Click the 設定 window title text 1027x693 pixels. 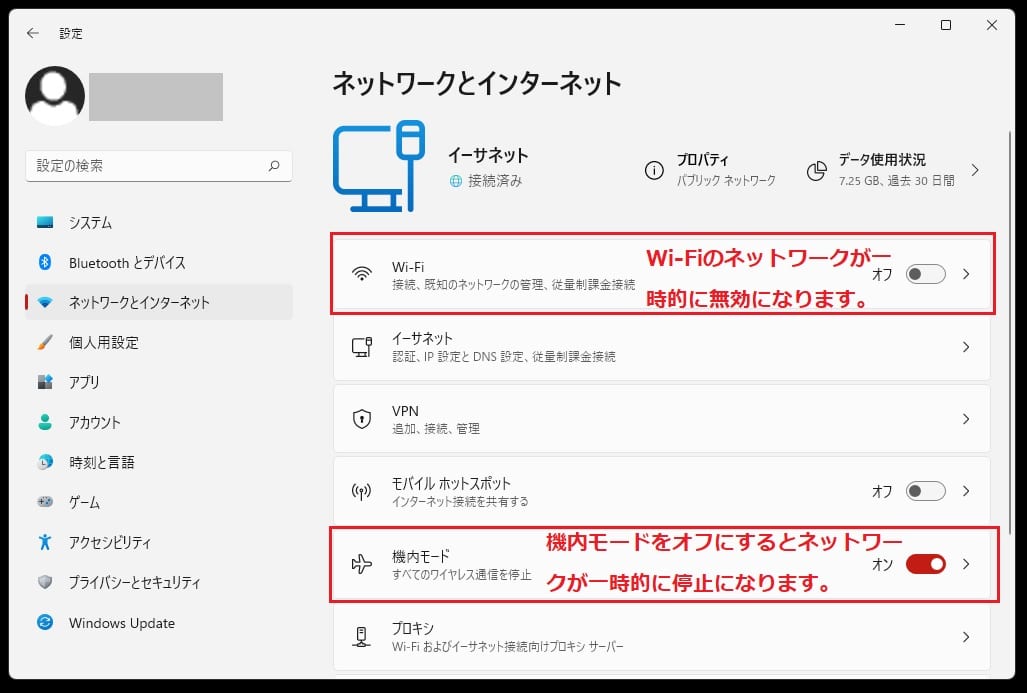[71, 33]
